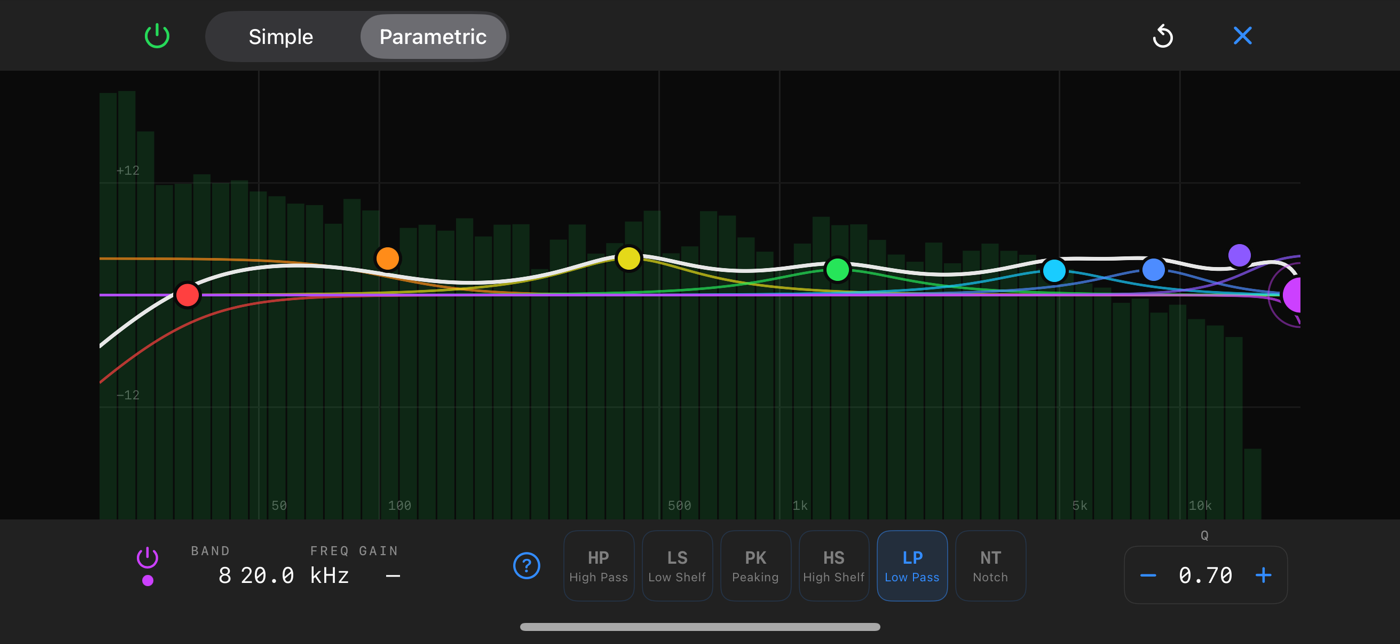Click the gain value dash
Viewport: 1400px width, 644px height.
point(393,575)
